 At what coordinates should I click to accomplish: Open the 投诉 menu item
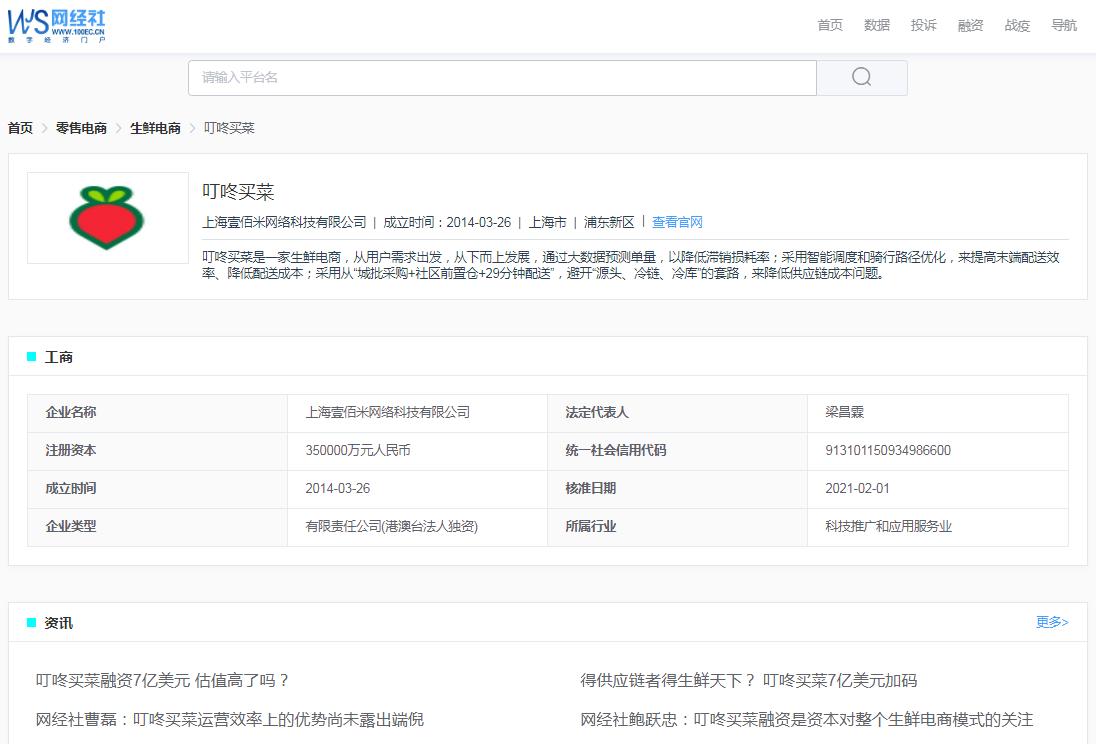click(923, 25)
